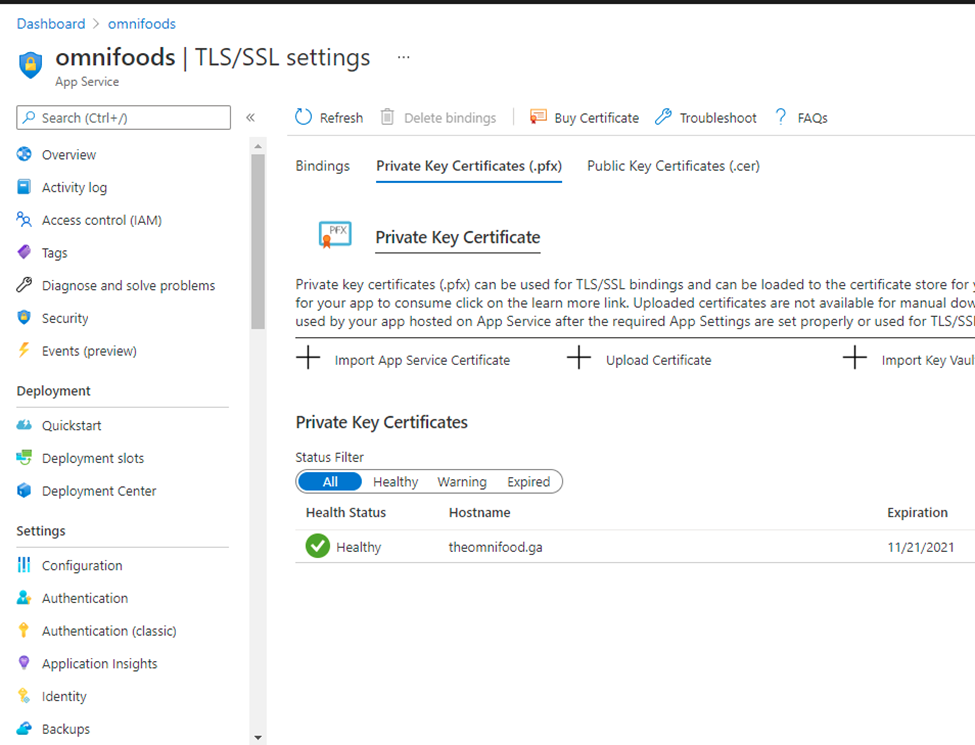The height and width of the screenshot is (745, 975).
Task: Click the Deployment slots icon
Action: point(24,458)
